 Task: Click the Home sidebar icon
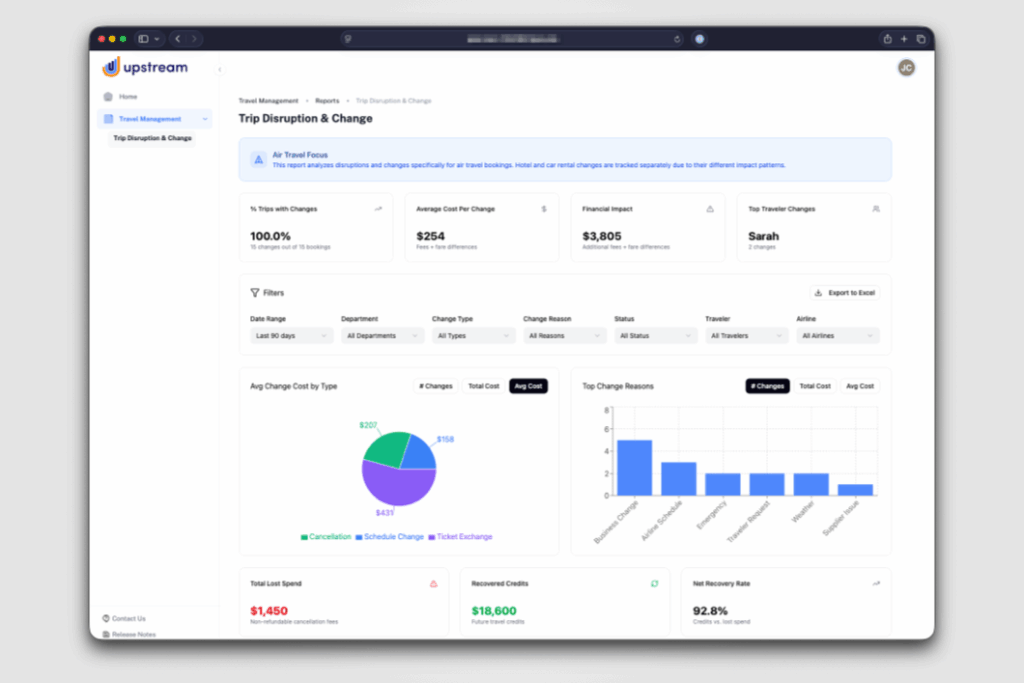[x=108, y=97]
